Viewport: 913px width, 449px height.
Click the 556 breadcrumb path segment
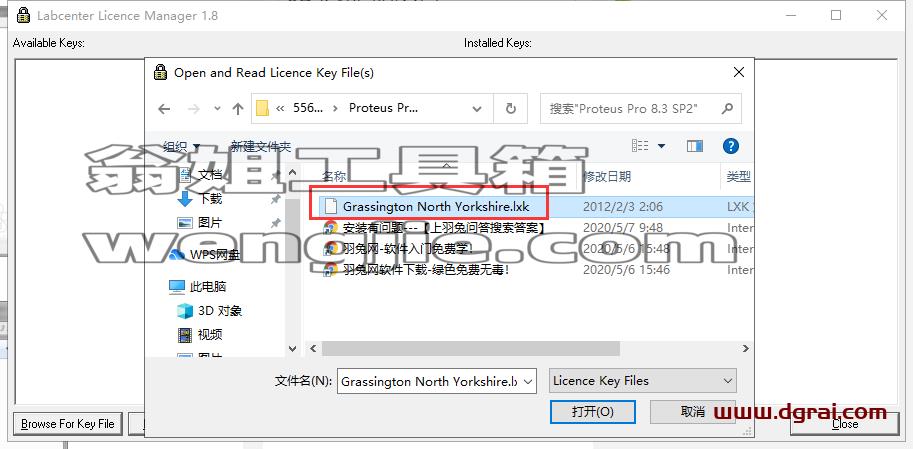point(307,108)
